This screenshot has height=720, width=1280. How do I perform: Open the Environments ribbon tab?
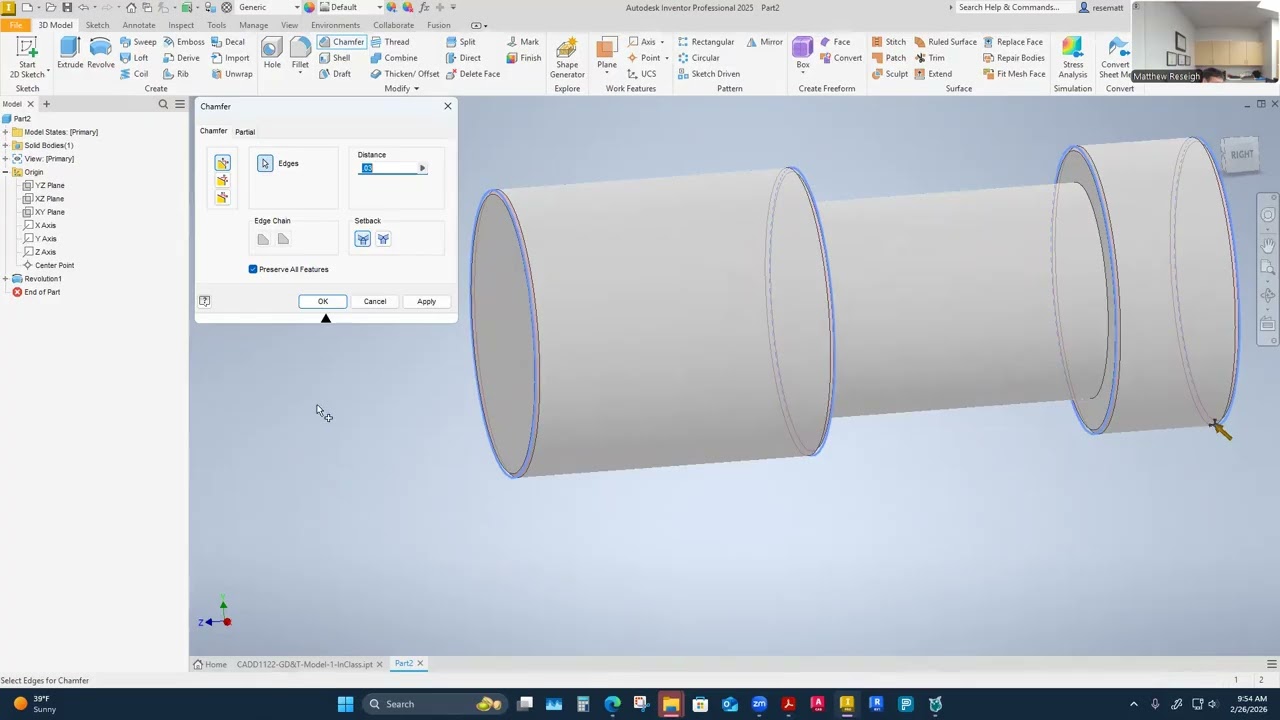click(335, 25)
